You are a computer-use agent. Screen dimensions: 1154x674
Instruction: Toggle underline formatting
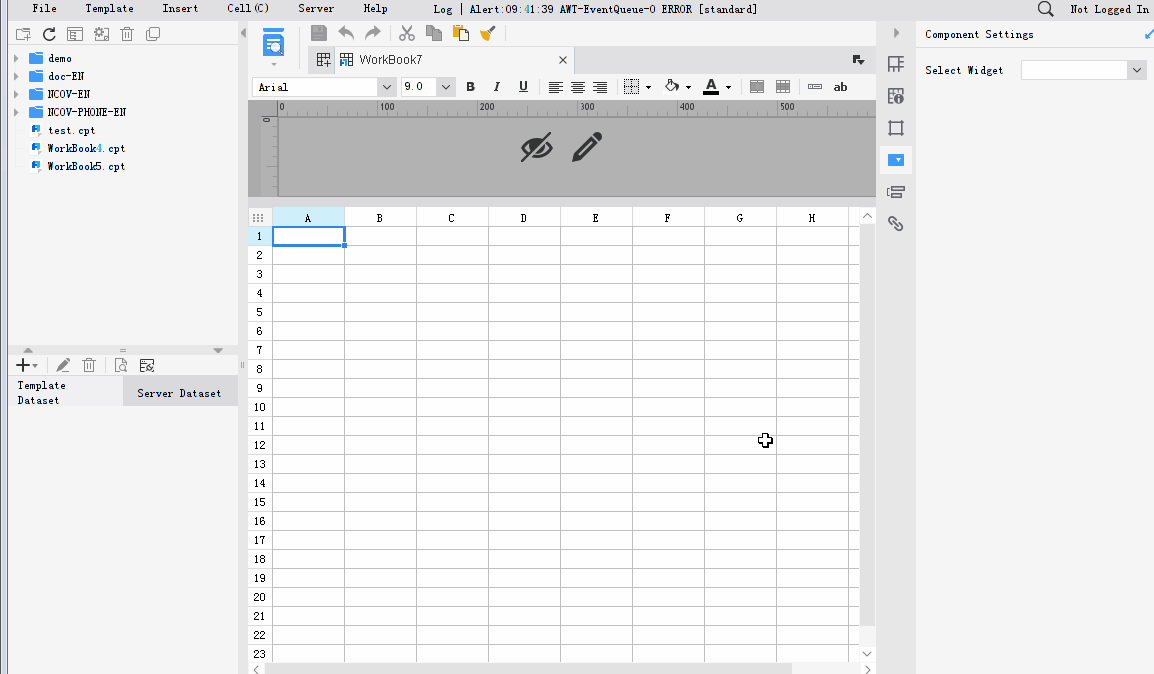[523, 87]
